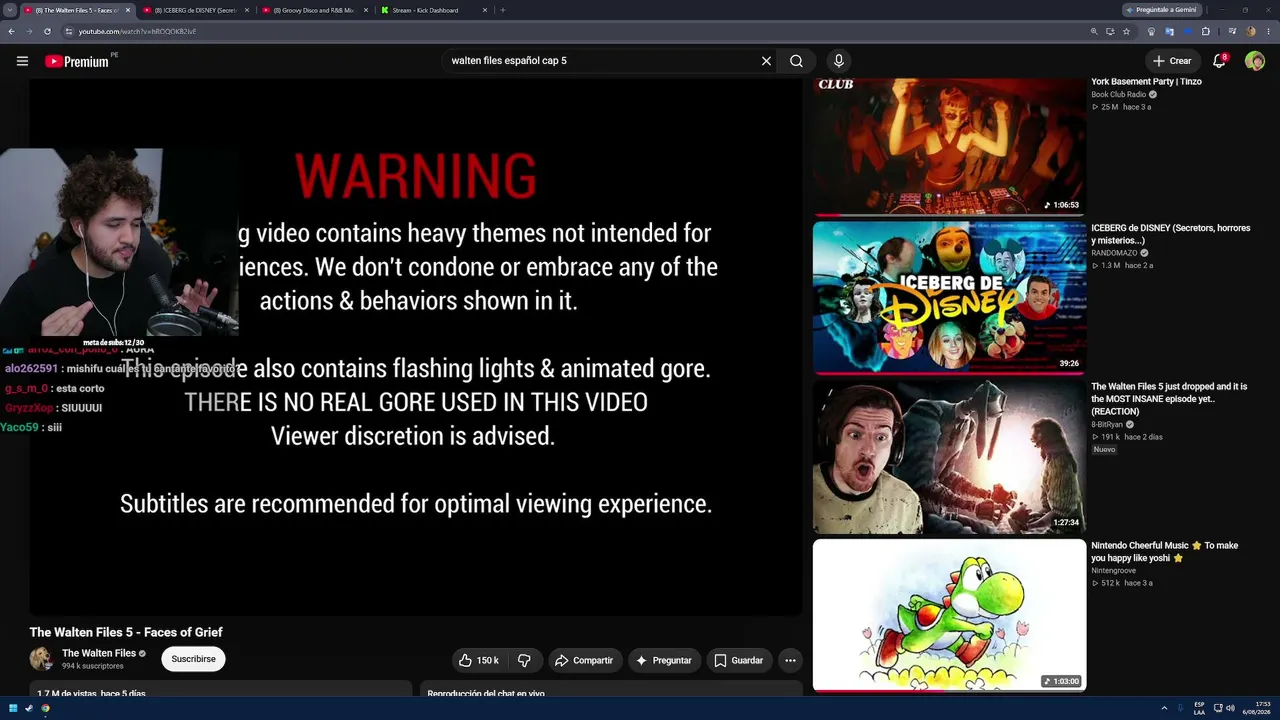Image resolution: width=1280 pixels, height=720 pixels.
Task: Reload the YouTube page
Action: tap(47, 31)
